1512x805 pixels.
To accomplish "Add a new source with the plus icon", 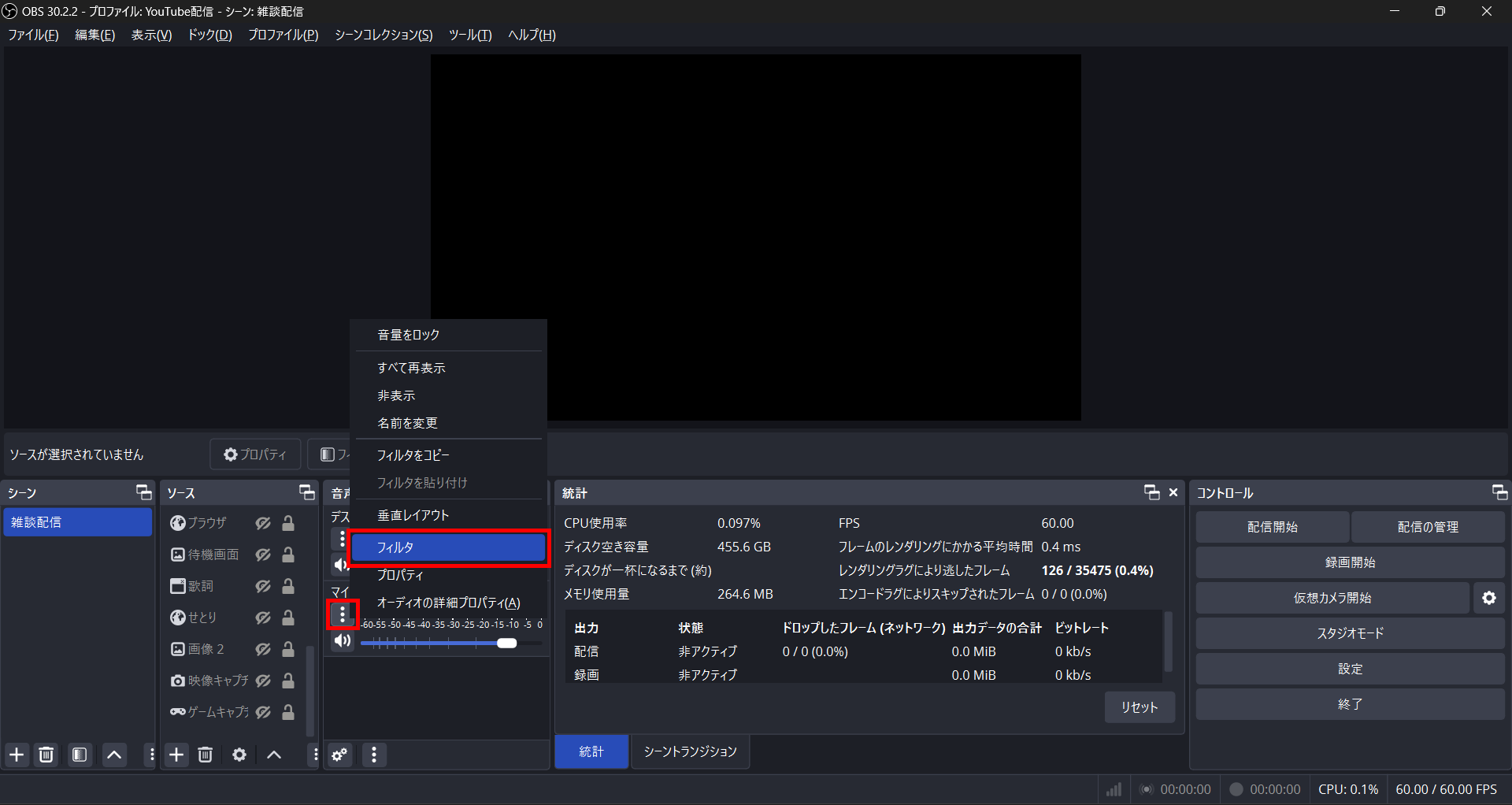I will (x=176, y=755).
